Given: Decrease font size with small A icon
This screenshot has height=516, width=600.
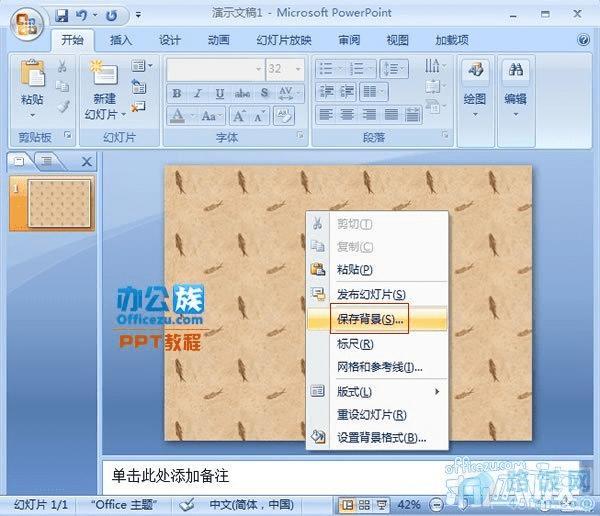Looking at the screenshot, I should point(259,116).
